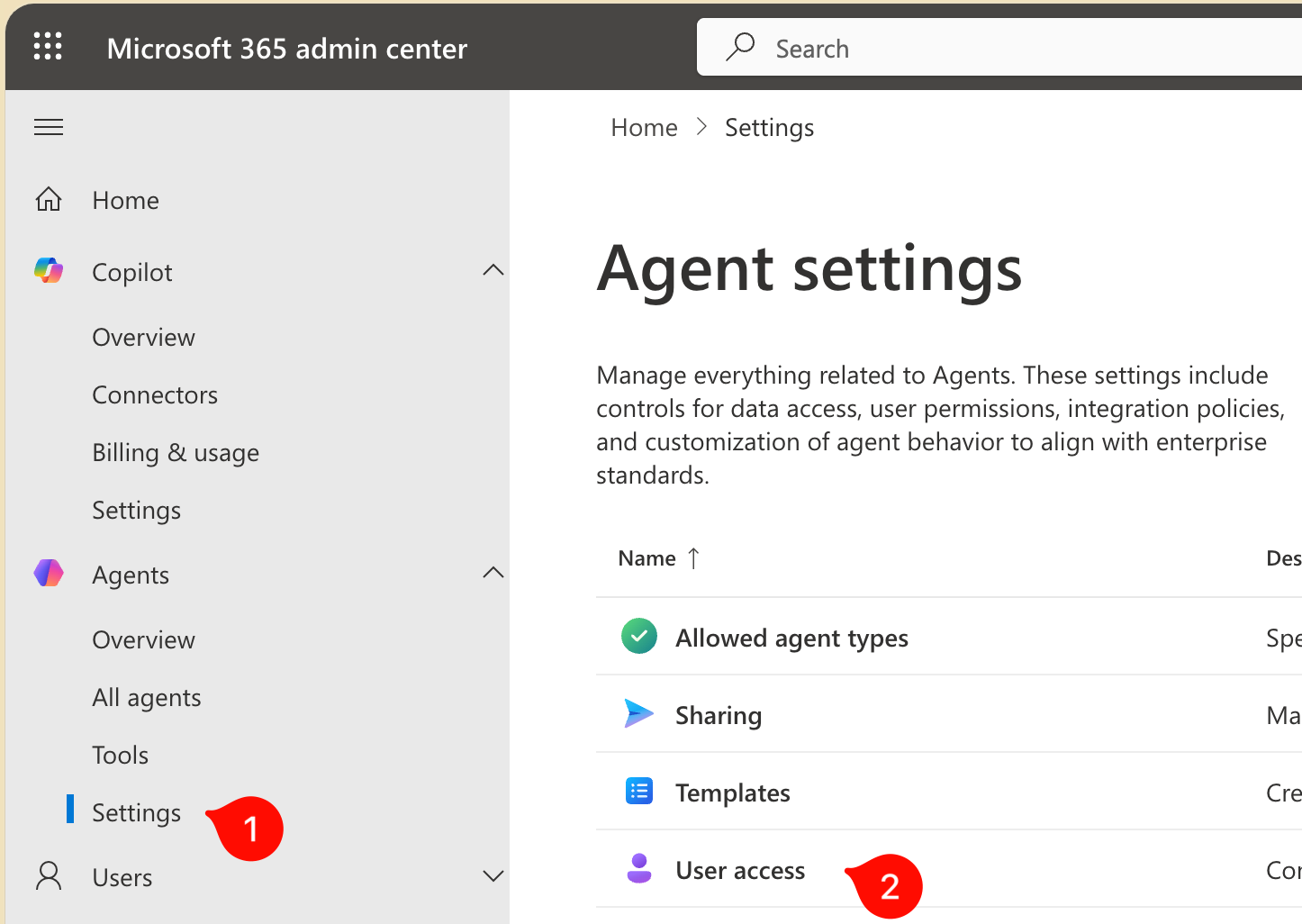Collapse the Copilot section chevron

(x=493, y=270)
